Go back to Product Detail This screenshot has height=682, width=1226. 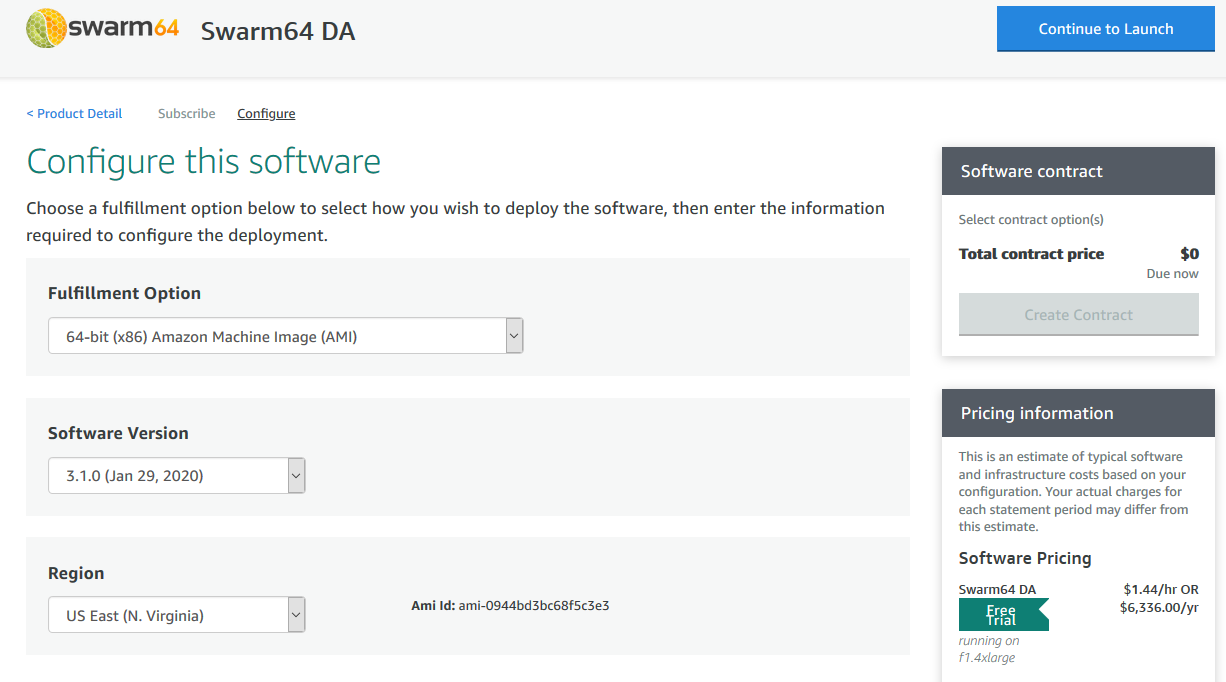click(x=74, y=114)
